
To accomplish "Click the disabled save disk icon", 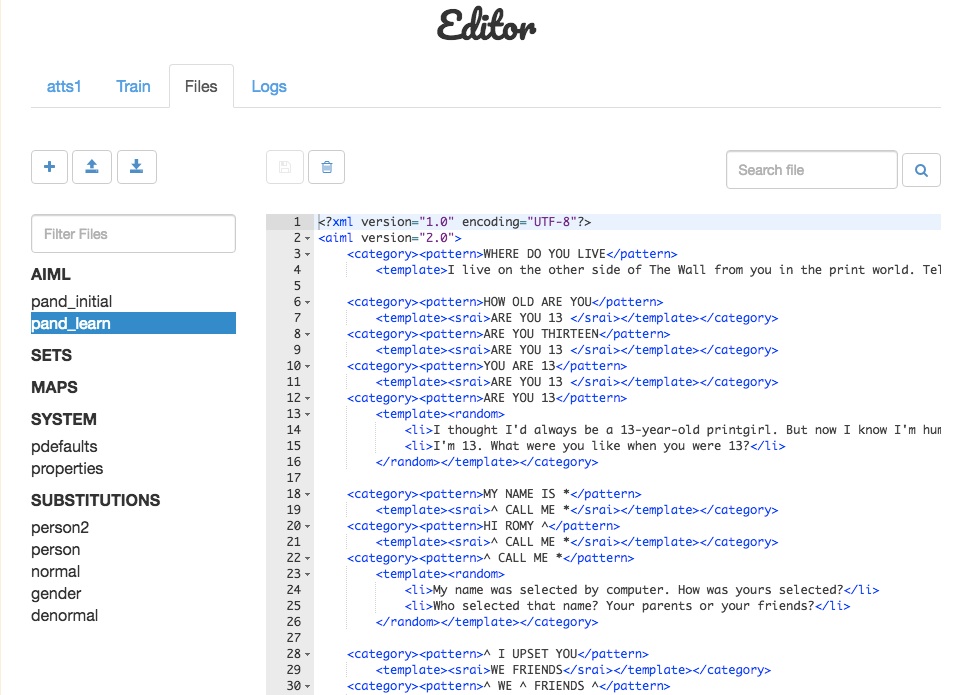I will click(x=285, y=167).
